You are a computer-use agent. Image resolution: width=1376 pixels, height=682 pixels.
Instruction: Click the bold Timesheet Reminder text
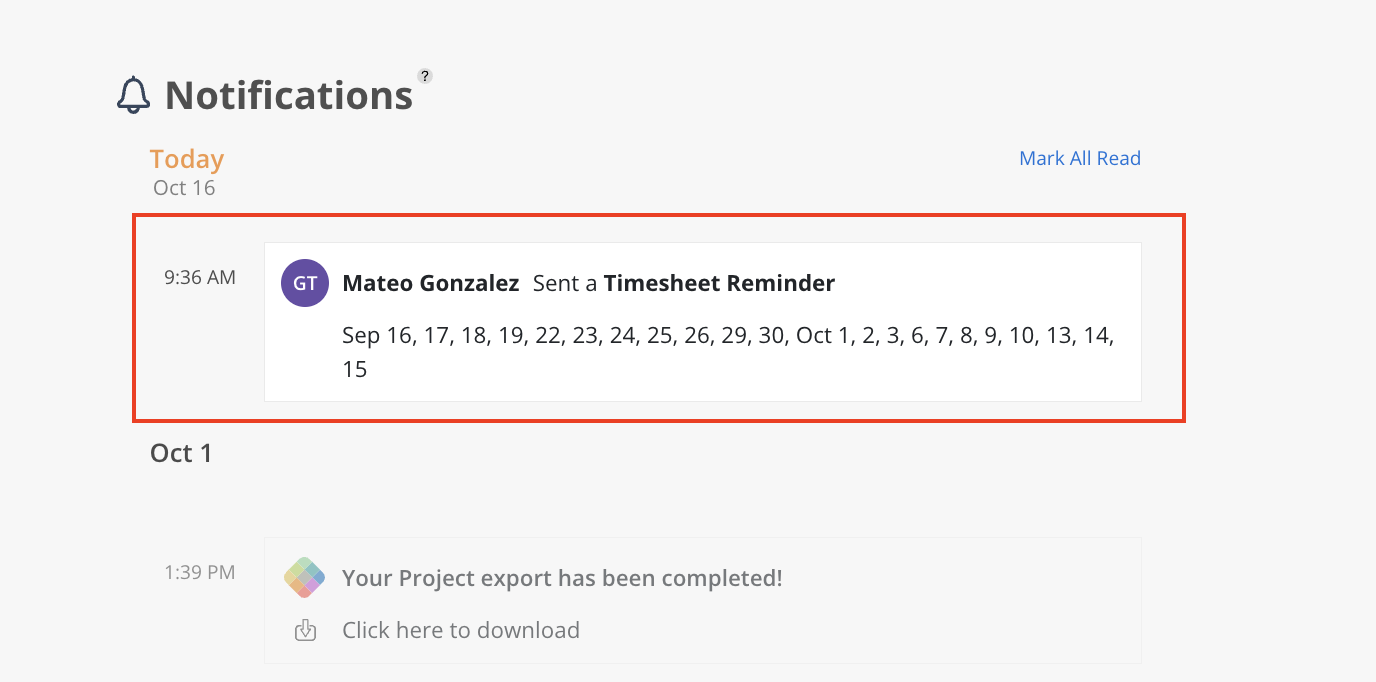[719, 283]
